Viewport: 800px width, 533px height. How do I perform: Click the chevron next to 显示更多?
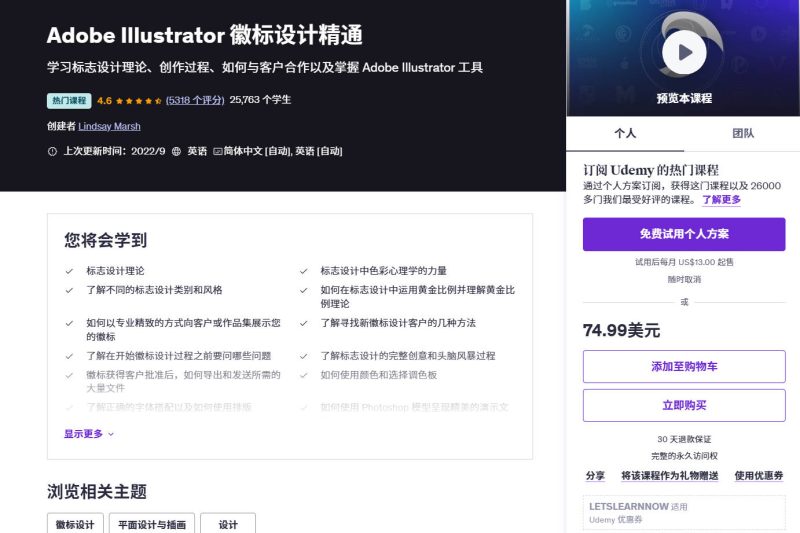pos(111,434)
